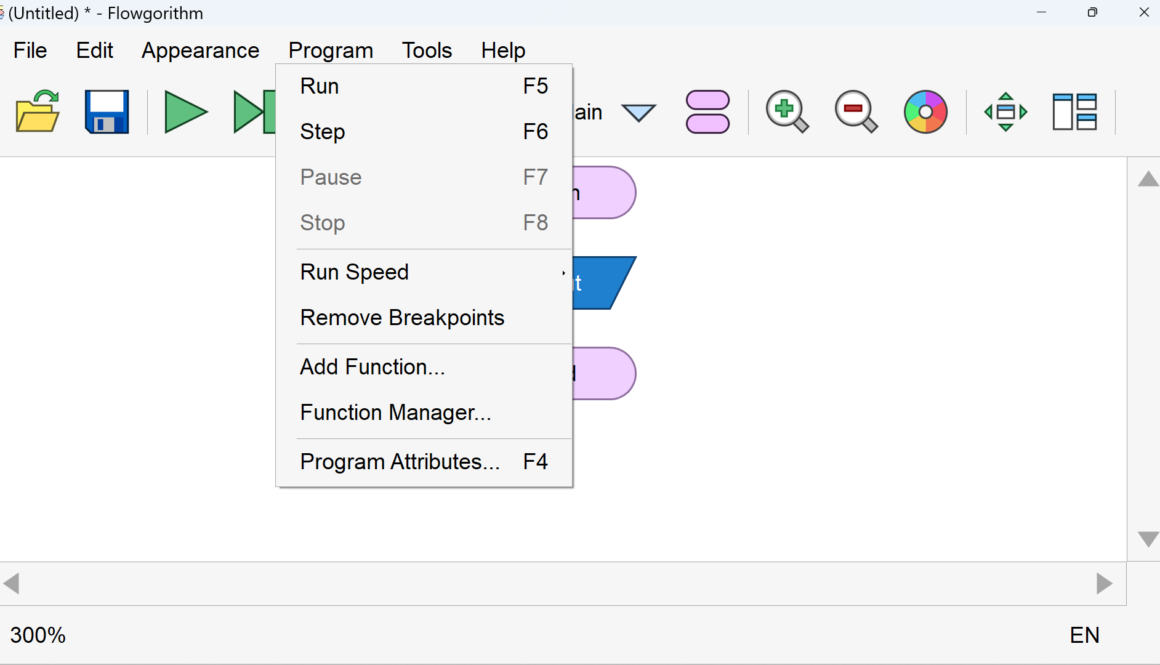Click the EN language indicator

[1085, 635]
